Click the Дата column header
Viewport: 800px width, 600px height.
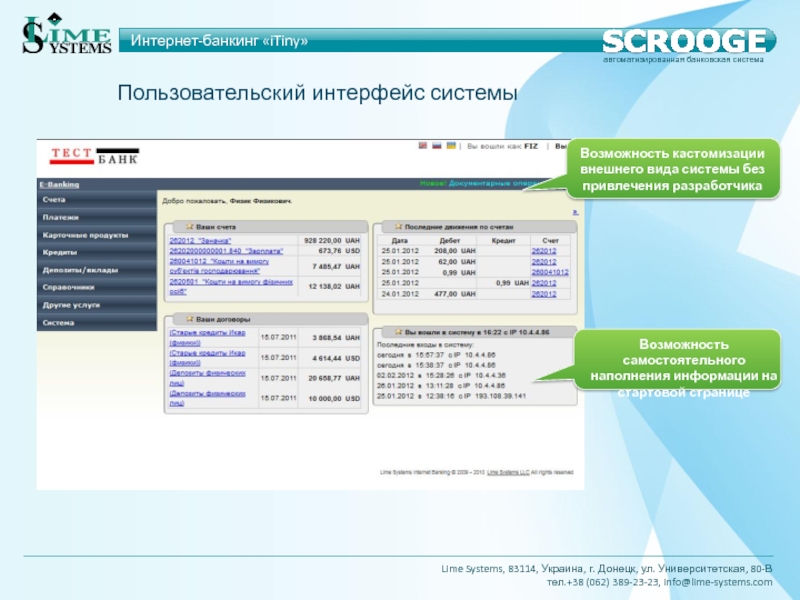click(399, 240)
